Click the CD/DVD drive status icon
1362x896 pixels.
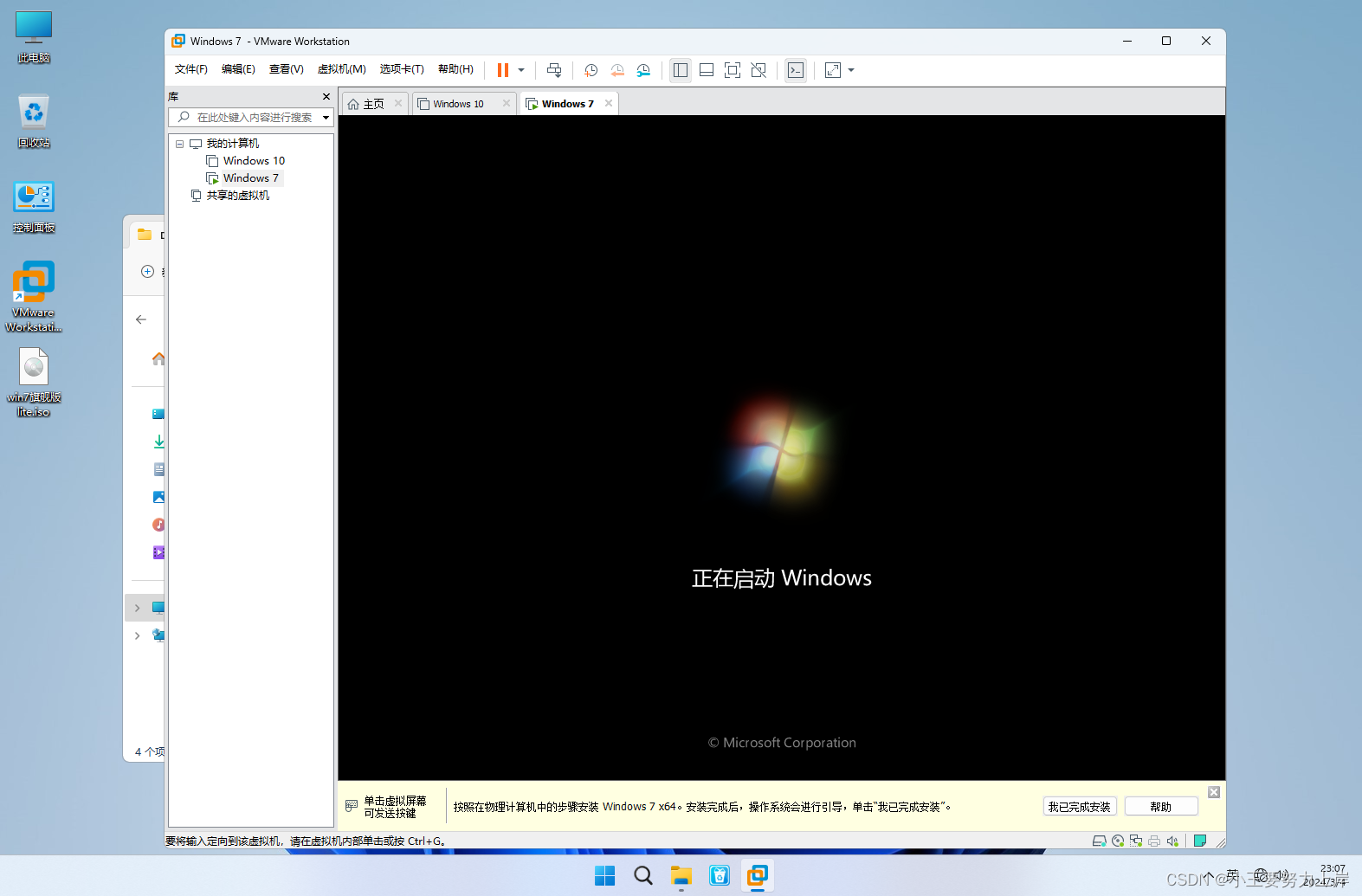pos(1118,841)
